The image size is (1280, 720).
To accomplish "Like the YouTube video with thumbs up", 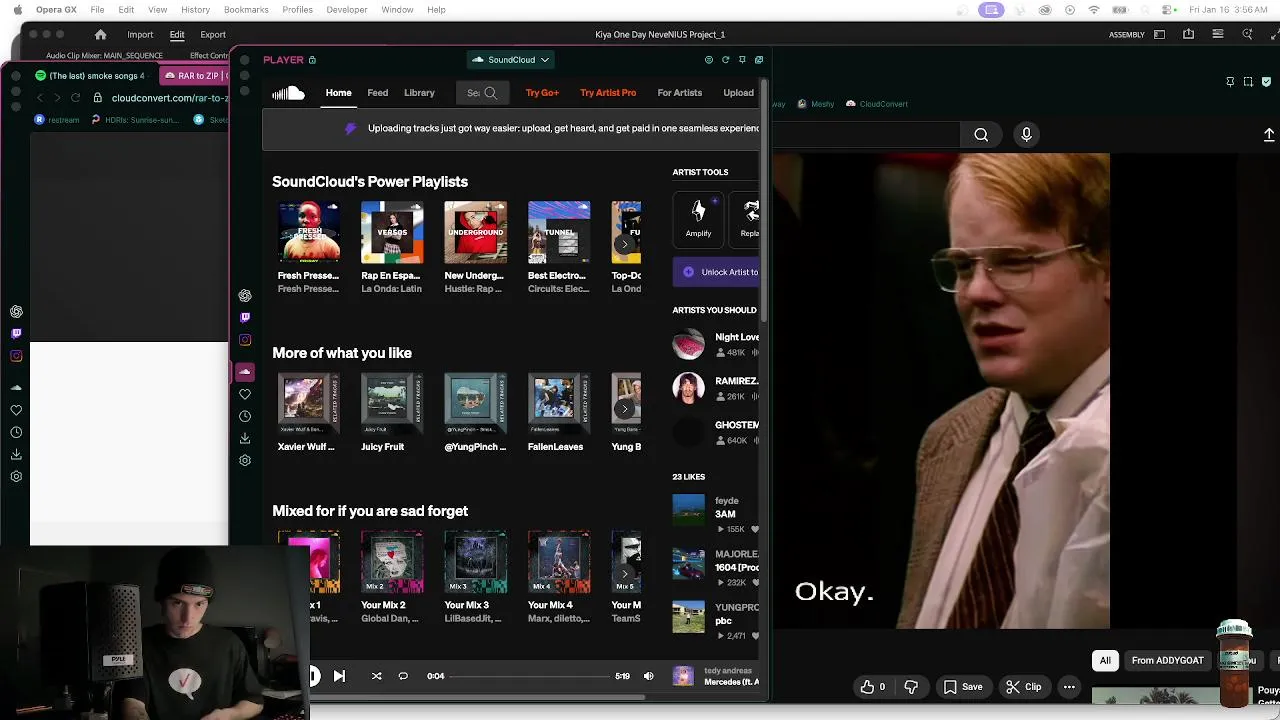I will (x=872, y=687).
